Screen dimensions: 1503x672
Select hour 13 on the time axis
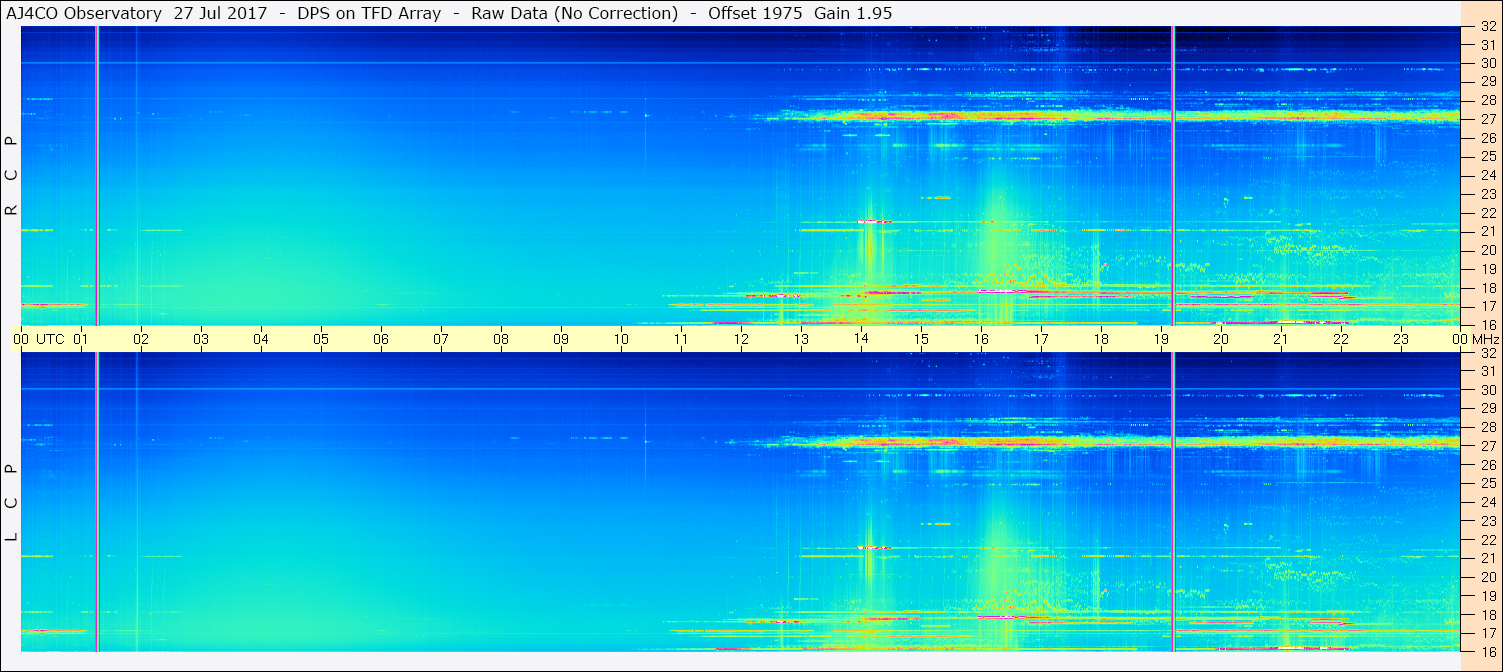click(x=801, y=339)
